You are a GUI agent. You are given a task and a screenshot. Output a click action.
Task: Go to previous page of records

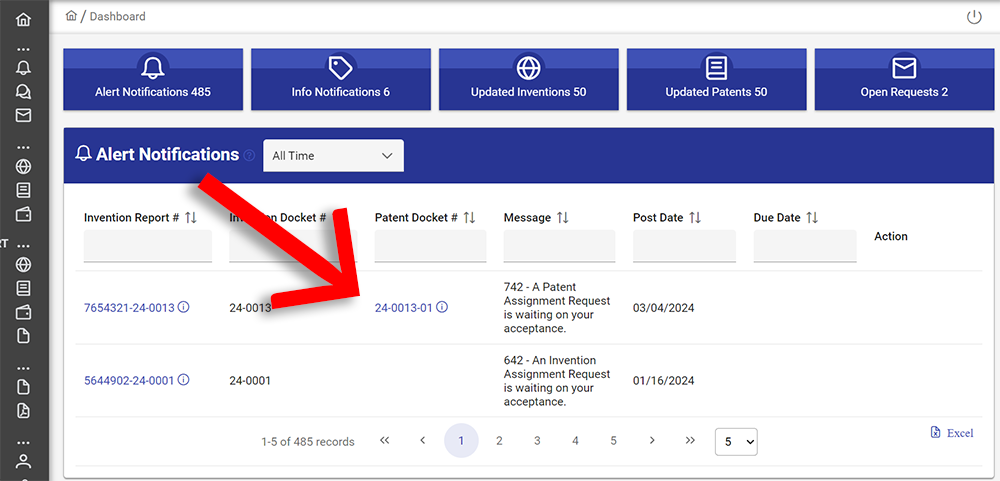422,441
